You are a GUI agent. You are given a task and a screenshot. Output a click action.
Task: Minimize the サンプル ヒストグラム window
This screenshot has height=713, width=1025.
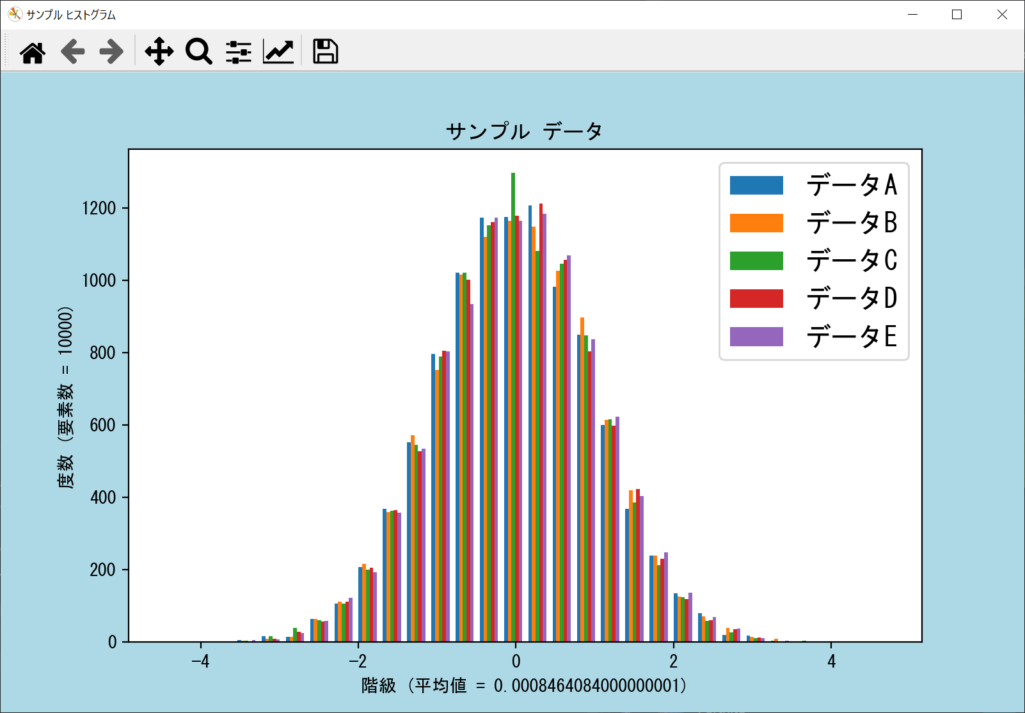913,14
